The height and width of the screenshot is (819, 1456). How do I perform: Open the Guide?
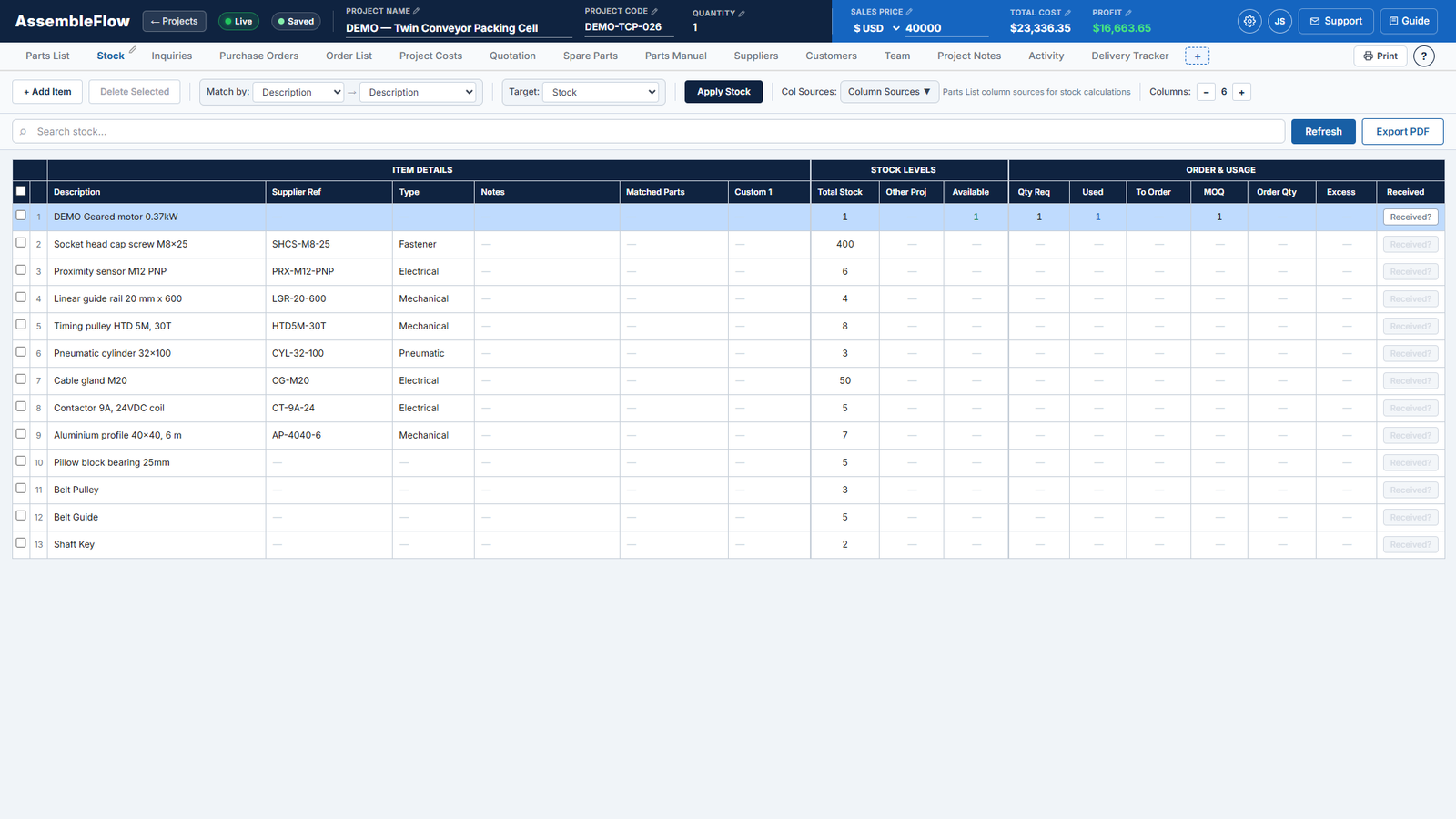(1408, 21)
